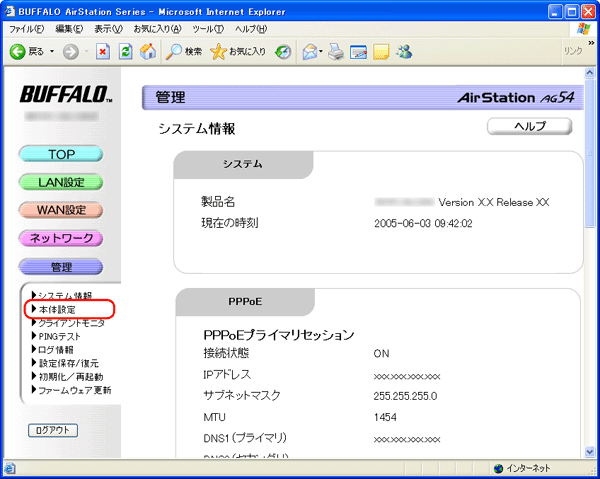Open the Search (検索) toolbar button
The height and width of the screenshot is (479, 600).
[x=184, y=51]
